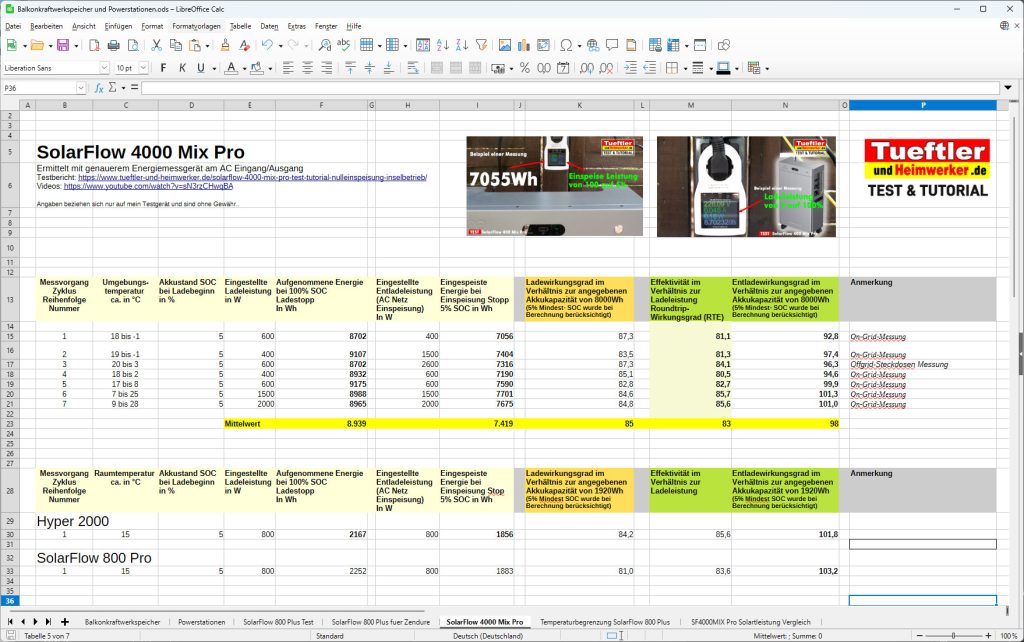The width and height of the screenshot is (1024, 642).
Task: Format cell as date
Action: [x=563, y=68]
